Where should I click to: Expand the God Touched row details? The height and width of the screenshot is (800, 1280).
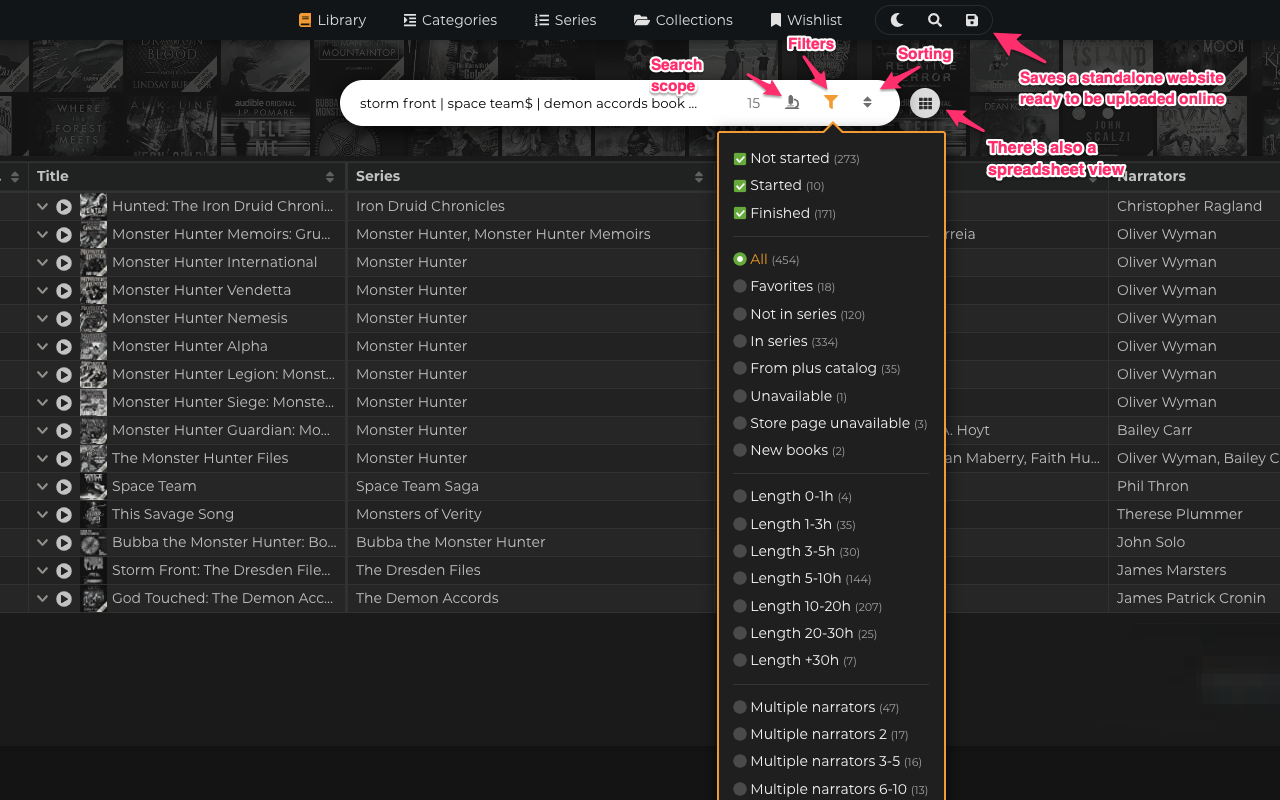[41, 598]
